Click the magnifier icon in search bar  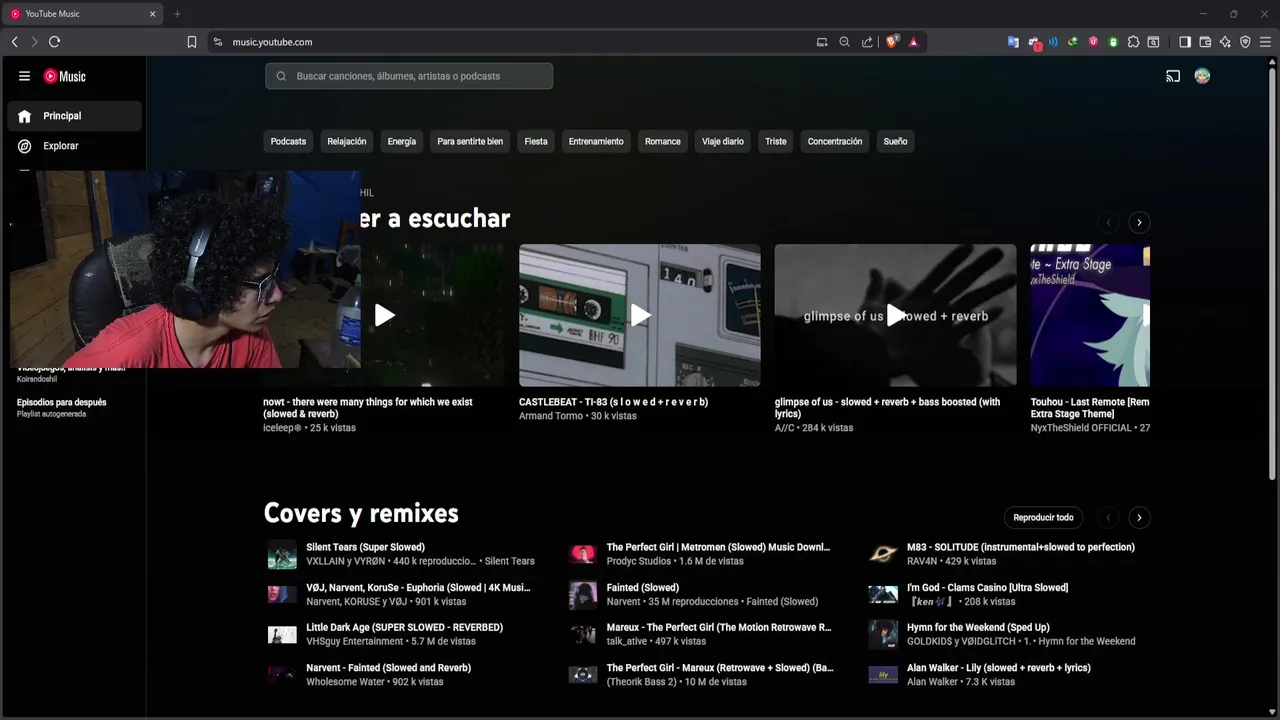[x=281, y=76]
